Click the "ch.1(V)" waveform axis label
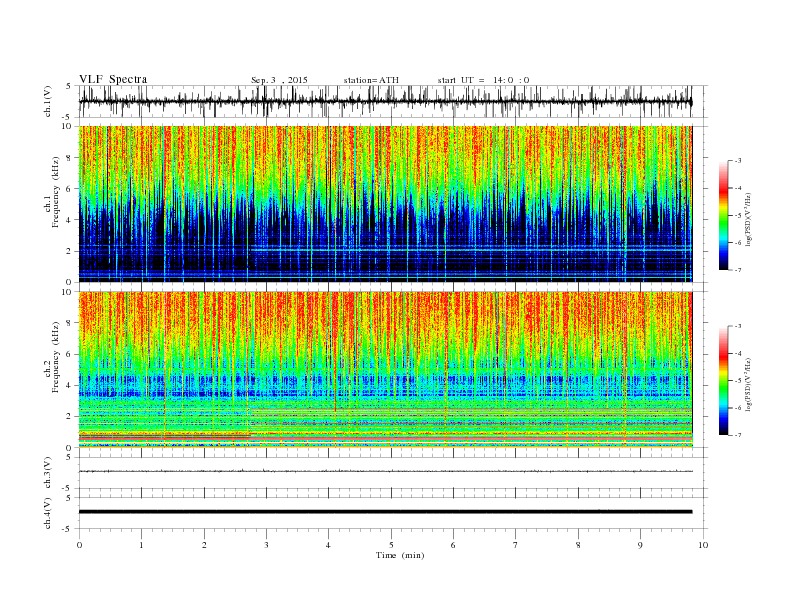 (x=48, y=101)
